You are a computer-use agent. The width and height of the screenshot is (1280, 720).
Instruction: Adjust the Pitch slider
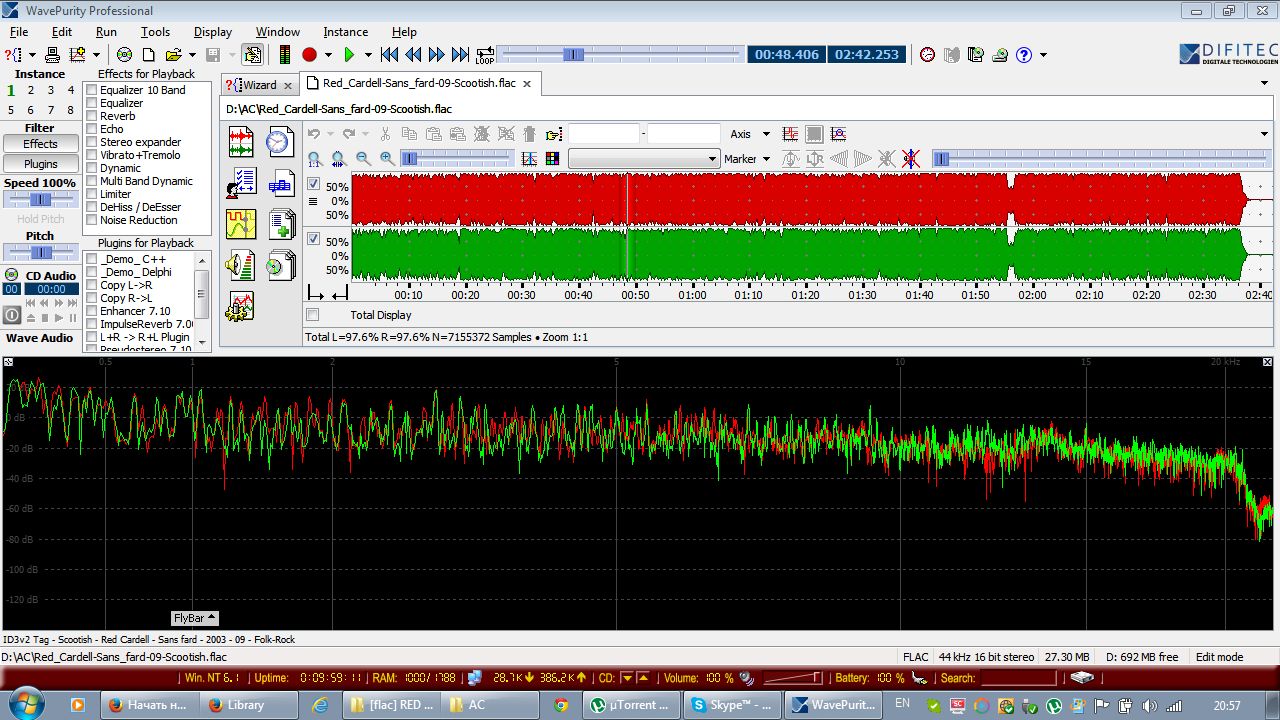(41, 252)
